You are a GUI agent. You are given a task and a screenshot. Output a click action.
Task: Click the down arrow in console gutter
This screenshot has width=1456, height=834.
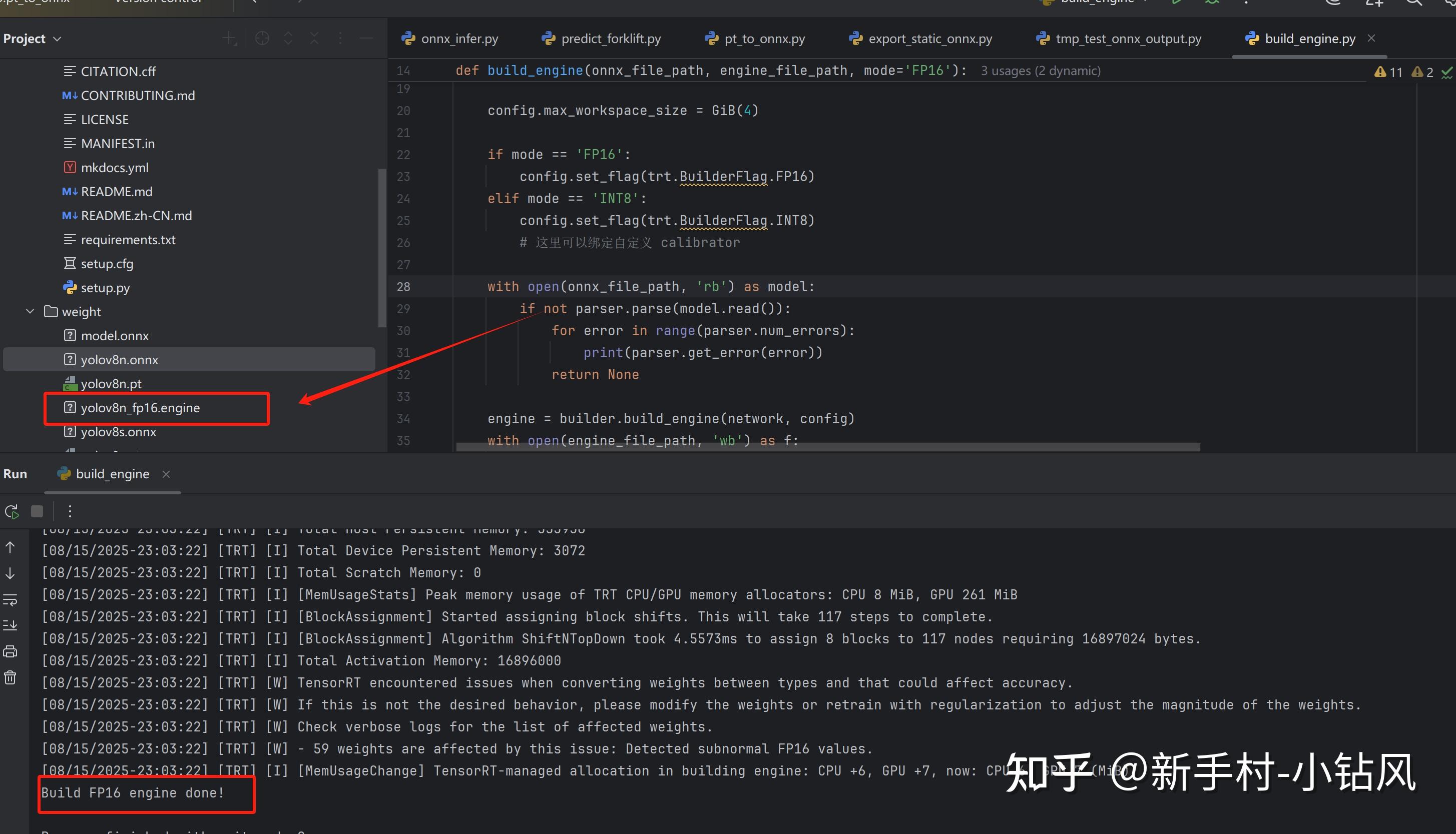click(x=11, y=573)
